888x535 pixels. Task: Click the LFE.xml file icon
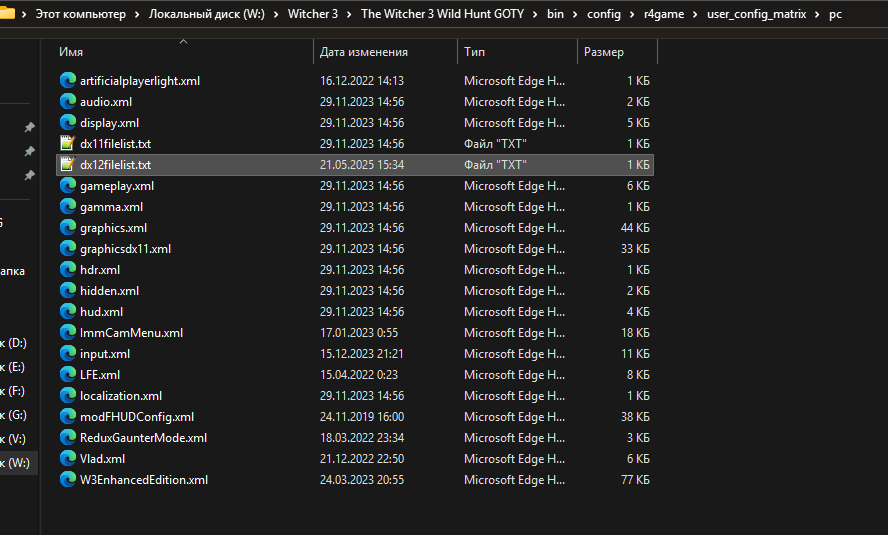(x=68, y=374)
